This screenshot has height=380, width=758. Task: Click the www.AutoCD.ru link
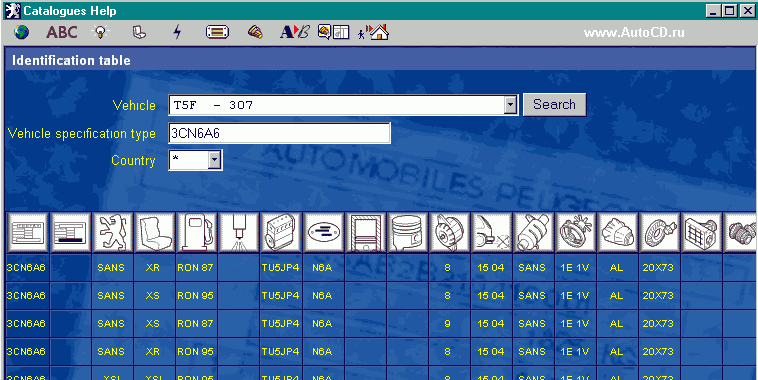point(634,33)
